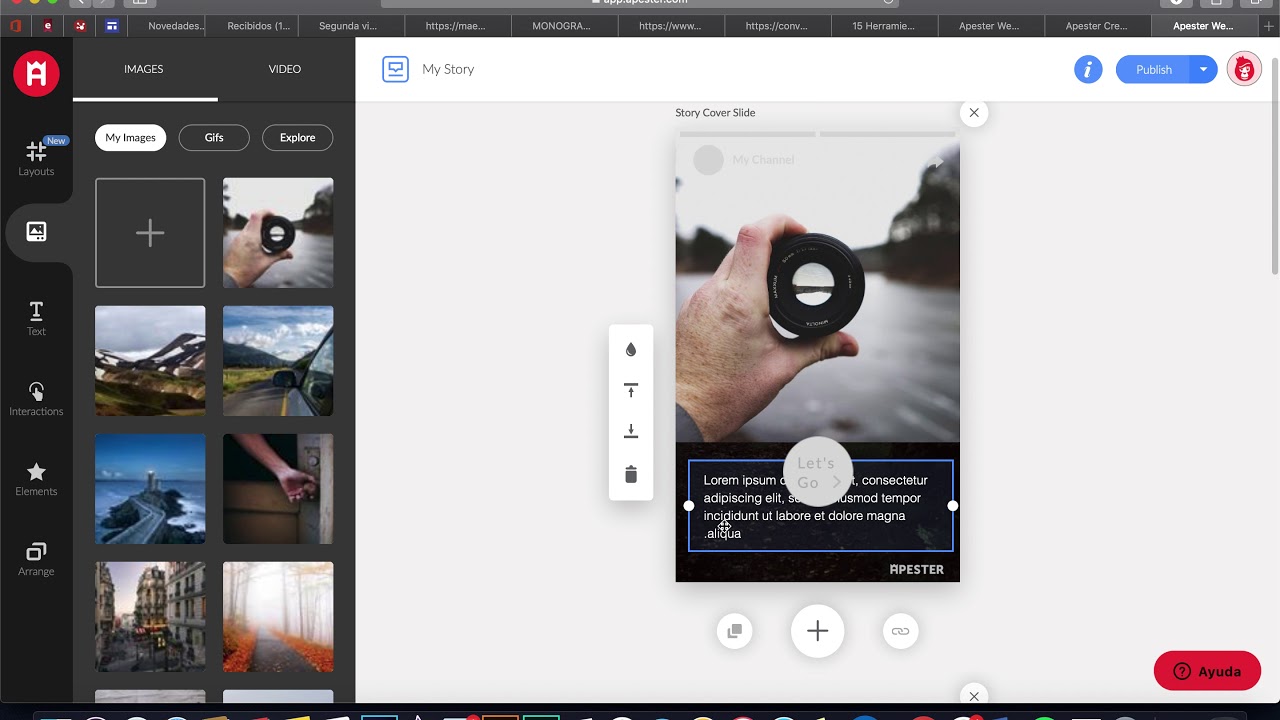Click the Publish button

click(1153, 69)
